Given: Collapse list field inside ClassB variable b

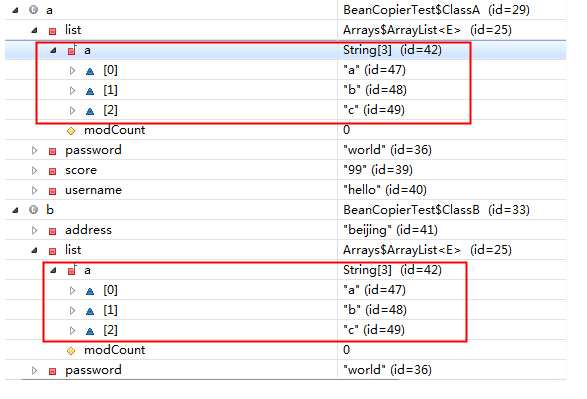Looking at the screenshot, I should point(34,250).
